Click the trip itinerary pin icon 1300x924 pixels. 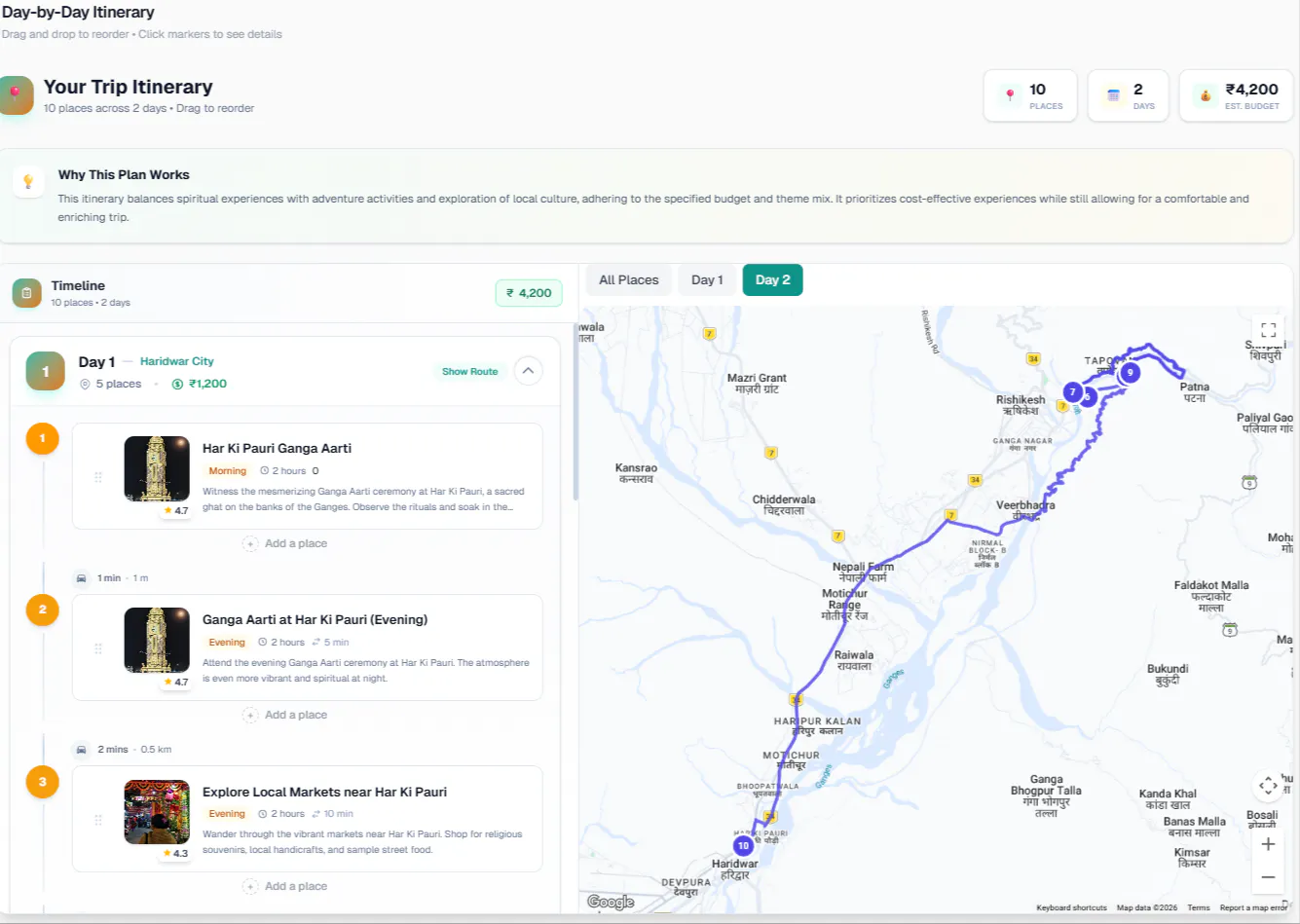(16, 94)
